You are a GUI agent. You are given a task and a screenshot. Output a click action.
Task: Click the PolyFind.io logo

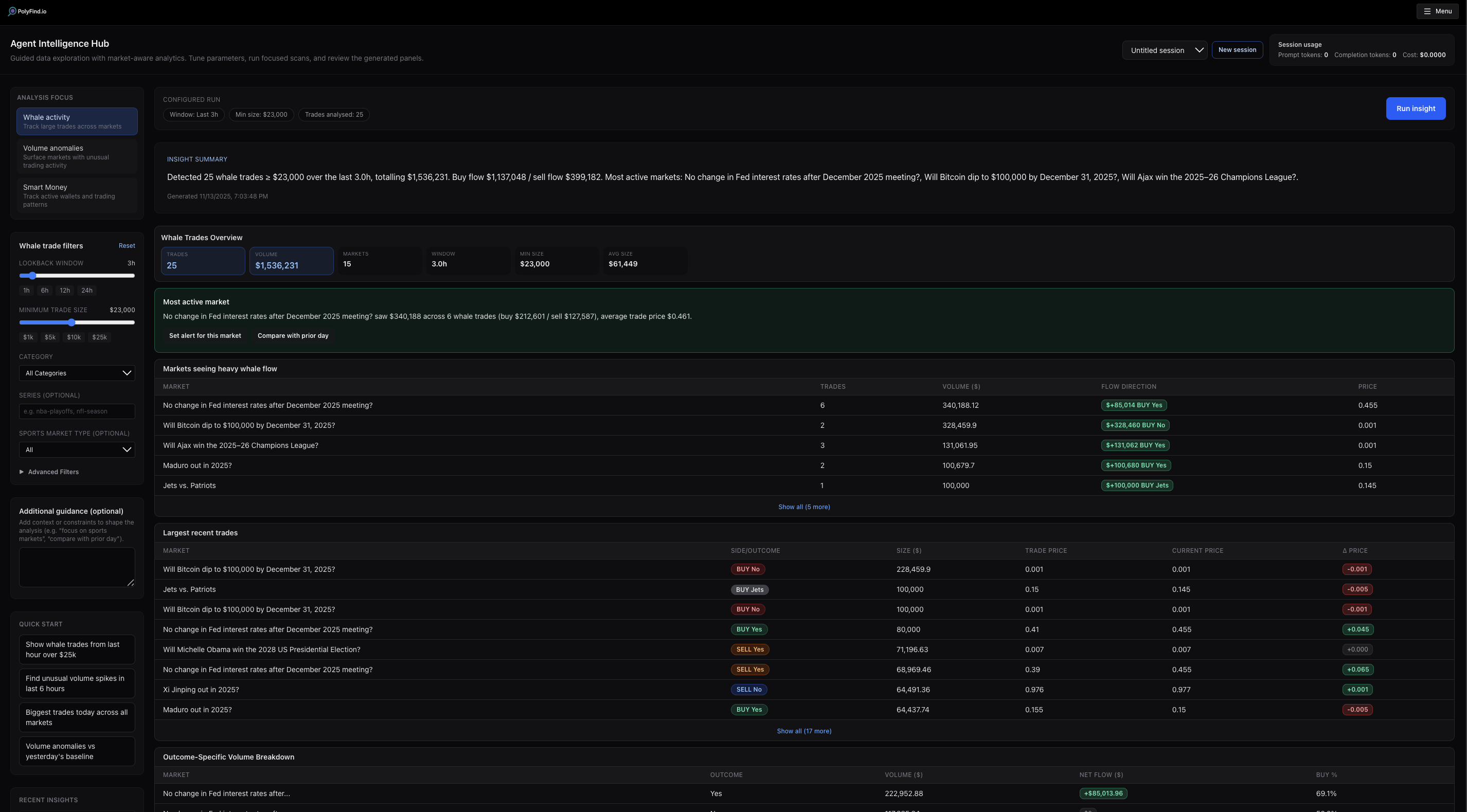tap(26, 11)
